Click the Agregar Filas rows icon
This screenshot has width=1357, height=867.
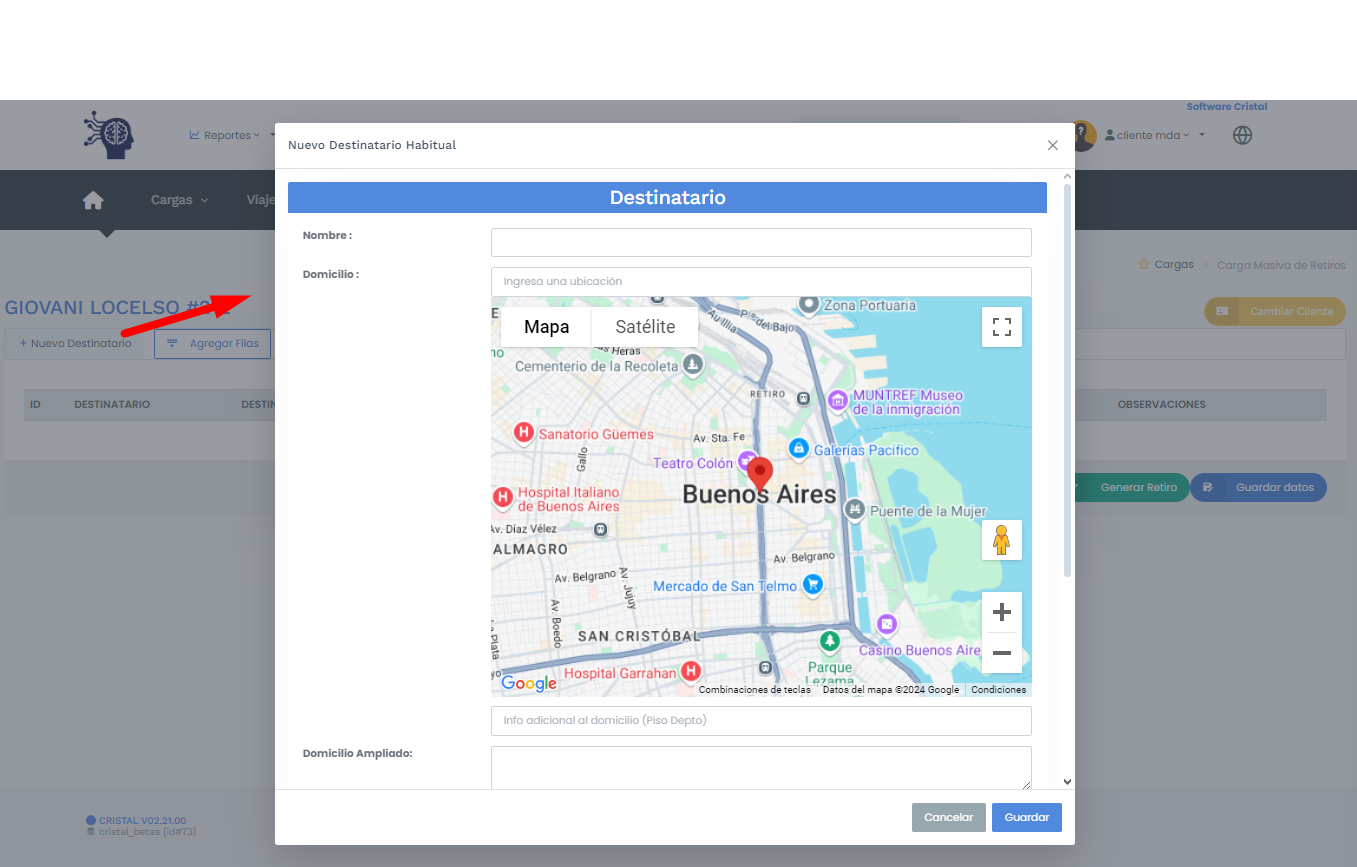172,343
